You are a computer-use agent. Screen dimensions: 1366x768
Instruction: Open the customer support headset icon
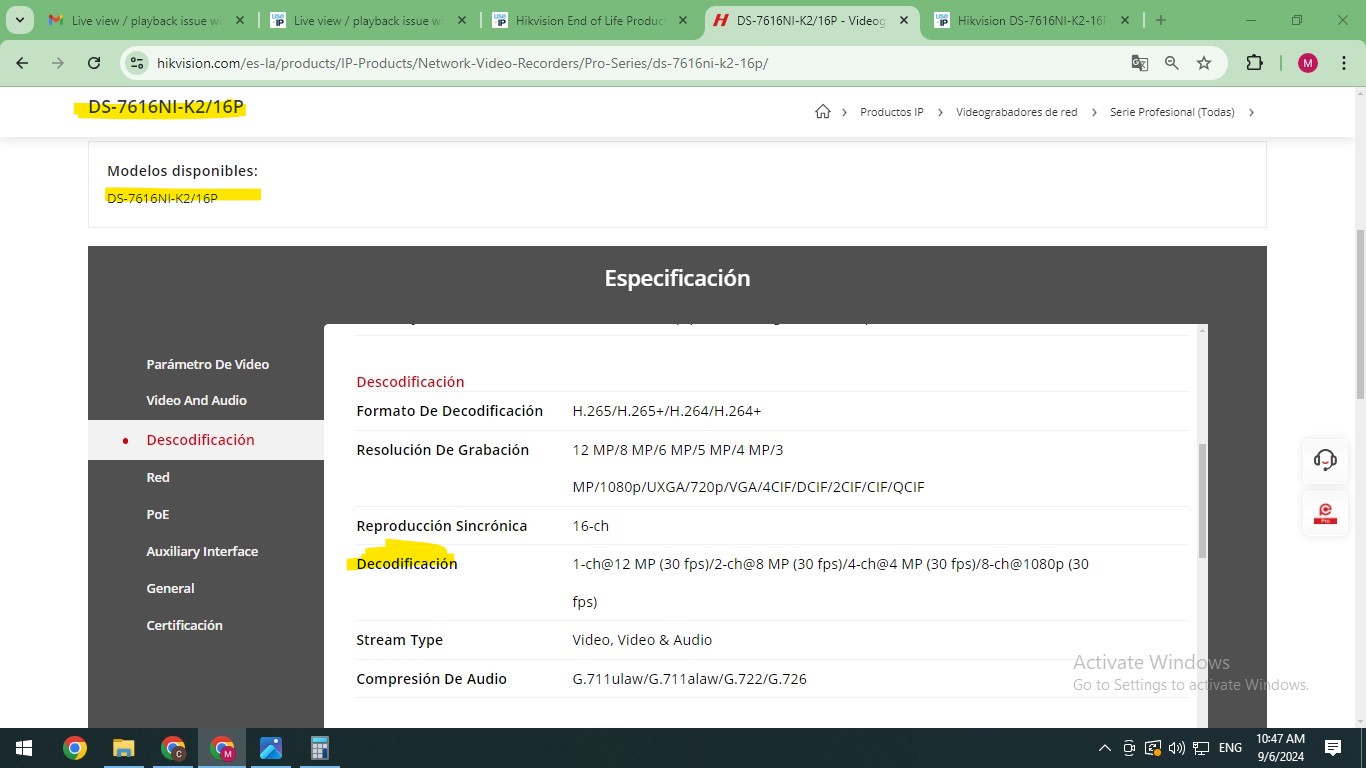(x=1325, y=460)
